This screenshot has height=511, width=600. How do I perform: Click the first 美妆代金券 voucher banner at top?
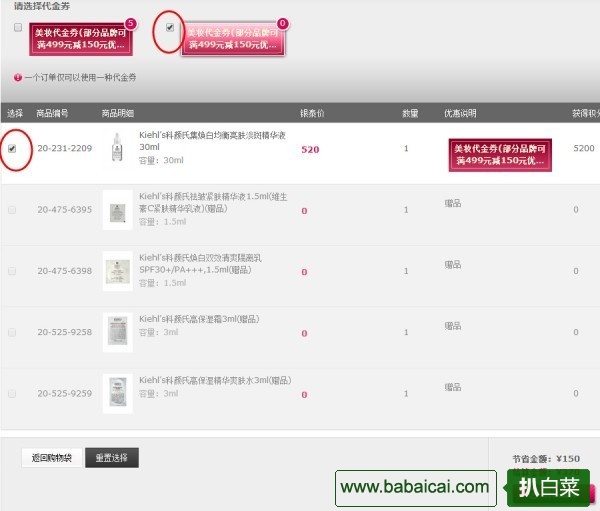coord(82,39)
